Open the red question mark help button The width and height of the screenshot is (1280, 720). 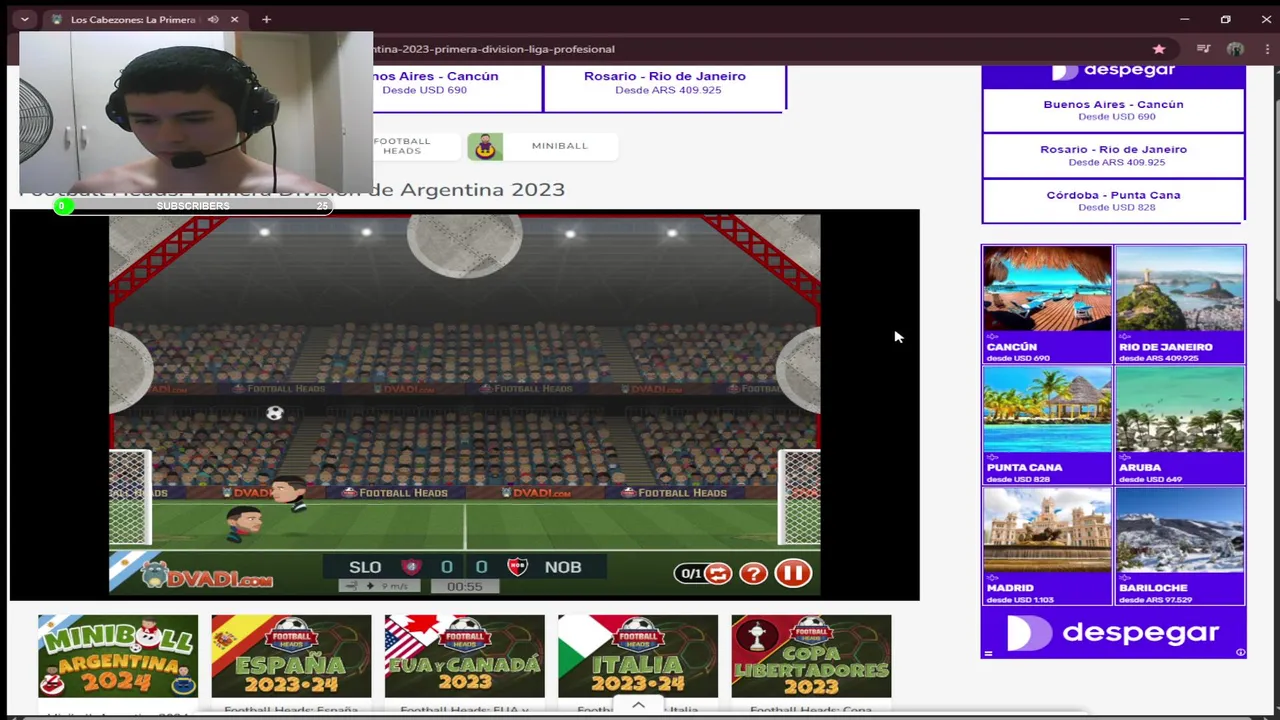tap(753, 573)
